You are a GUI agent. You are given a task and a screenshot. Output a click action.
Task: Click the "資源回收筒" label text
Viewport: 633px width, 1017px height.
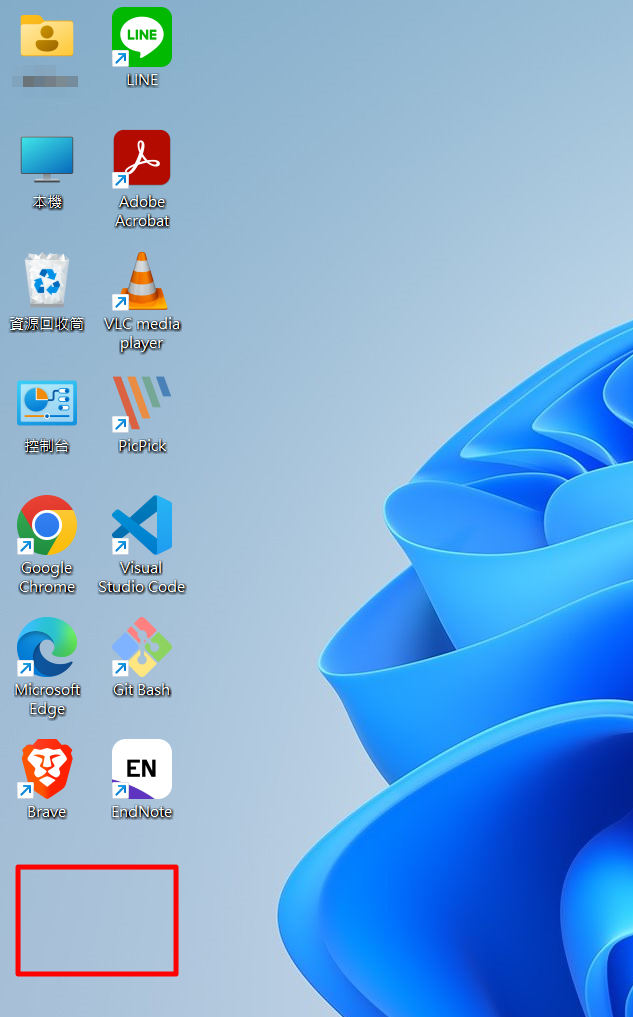47,324
